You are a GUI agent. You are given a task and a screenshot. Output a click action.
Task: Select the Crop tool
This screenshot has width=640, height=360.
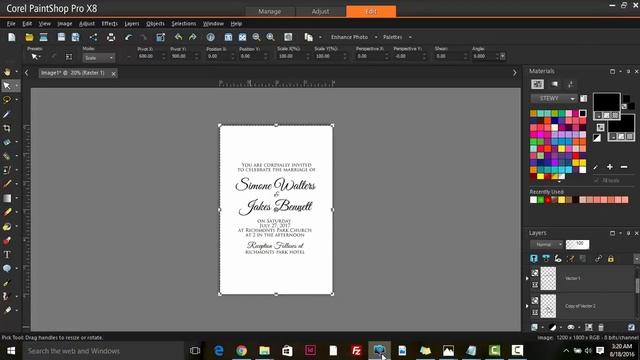tap(7, 128)
